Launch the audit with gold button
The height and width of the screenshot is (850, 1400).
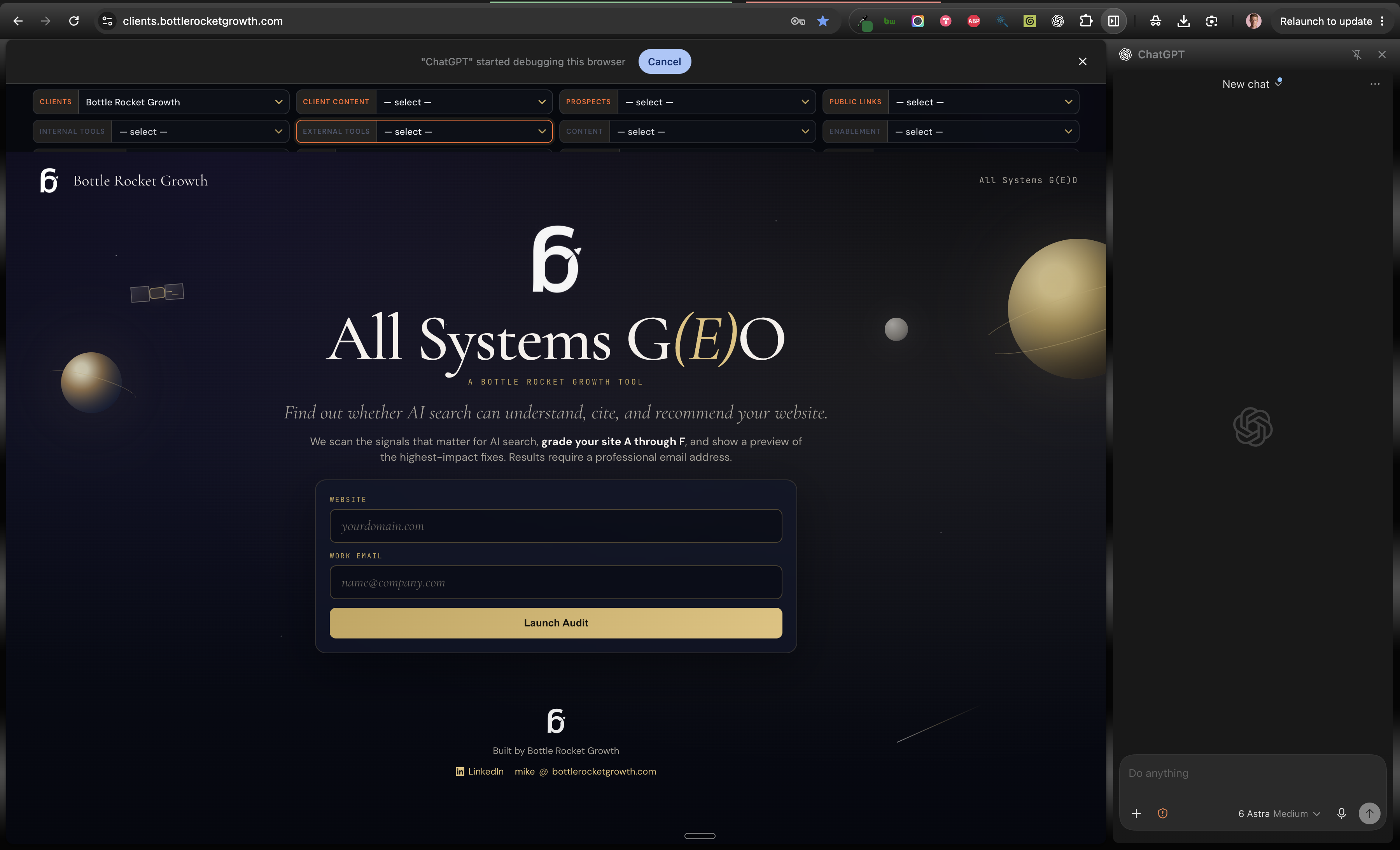pos(556,623)
